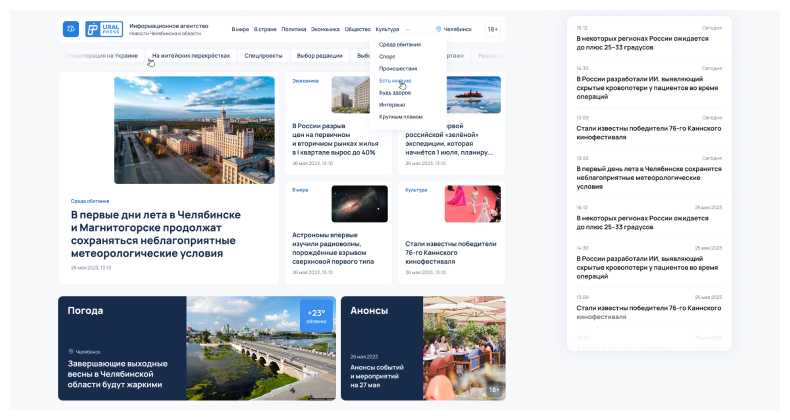Click the Выбор редакции tag button

tap(319, 55)
